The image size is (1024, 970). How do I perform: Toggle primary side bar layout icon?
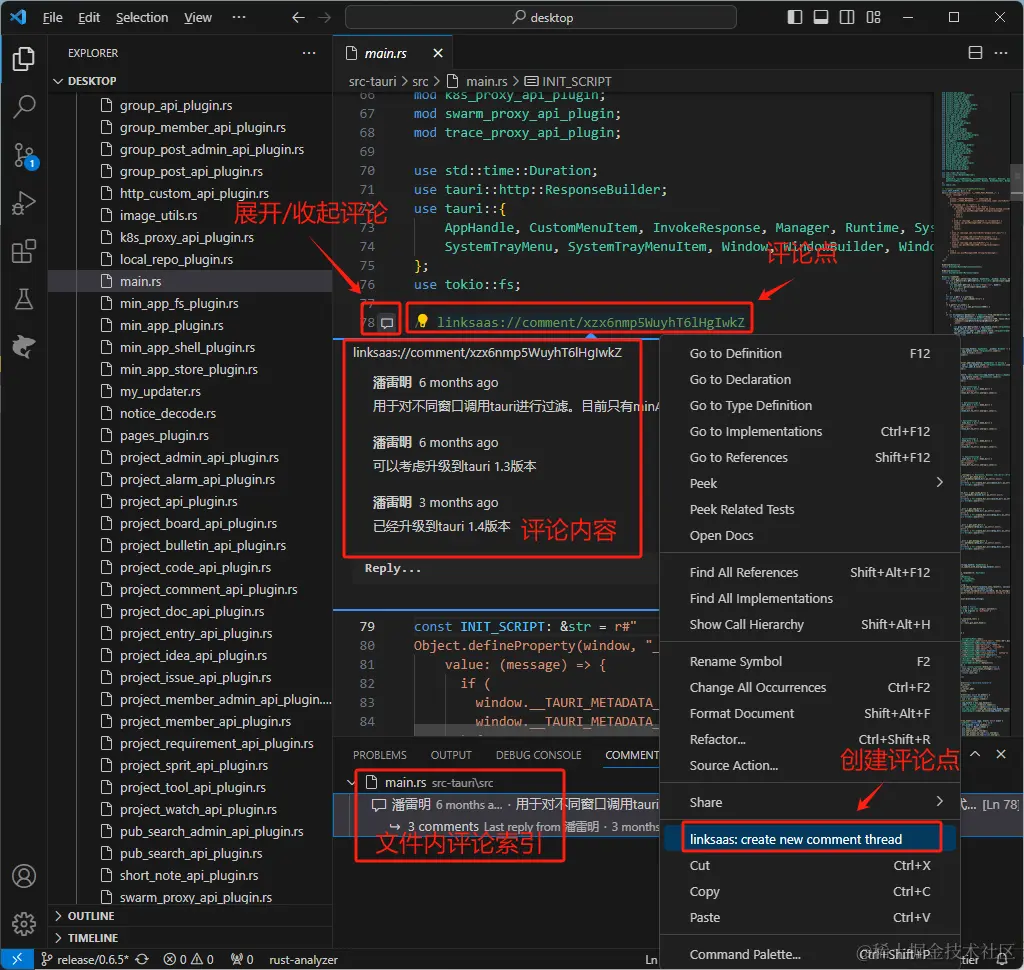click(795, 17)
